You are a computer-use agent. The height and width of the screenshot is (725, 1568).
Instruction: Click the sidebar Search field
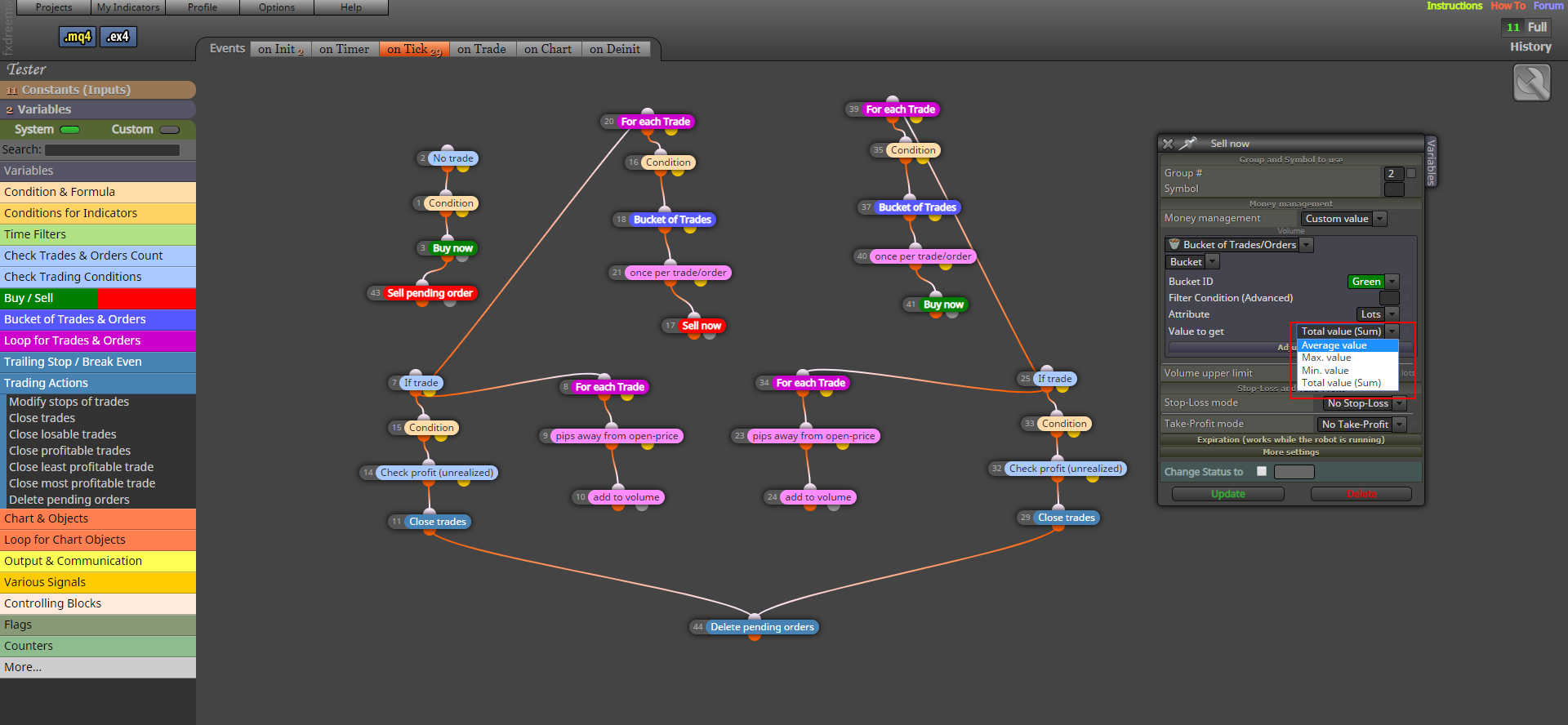(113, 150)
